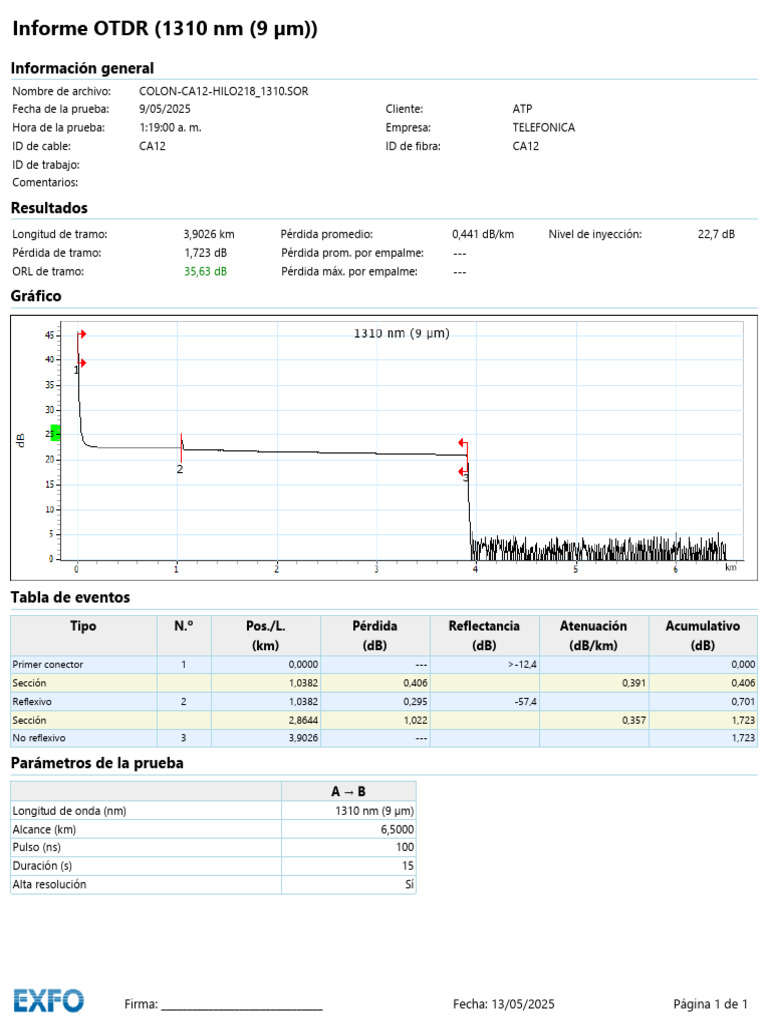Image resolution: width=768 pixels, height=1024 pixels.
Task: Click the 'Pérdida (dB)' column header
Action: pos(375,635)
